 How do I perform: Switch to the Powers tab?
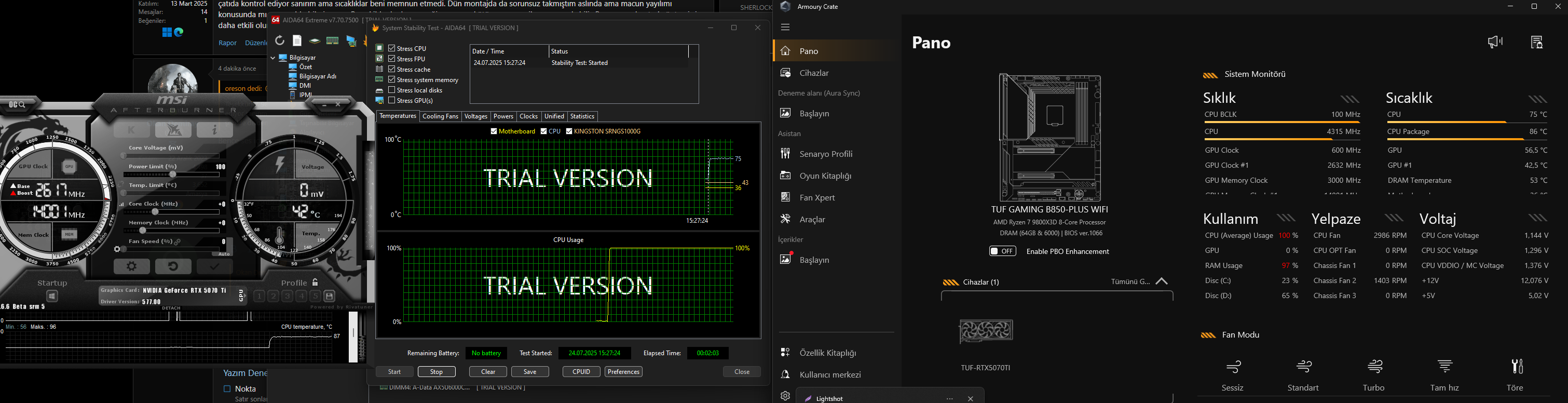pyautogui.click(x=503, y=116)
